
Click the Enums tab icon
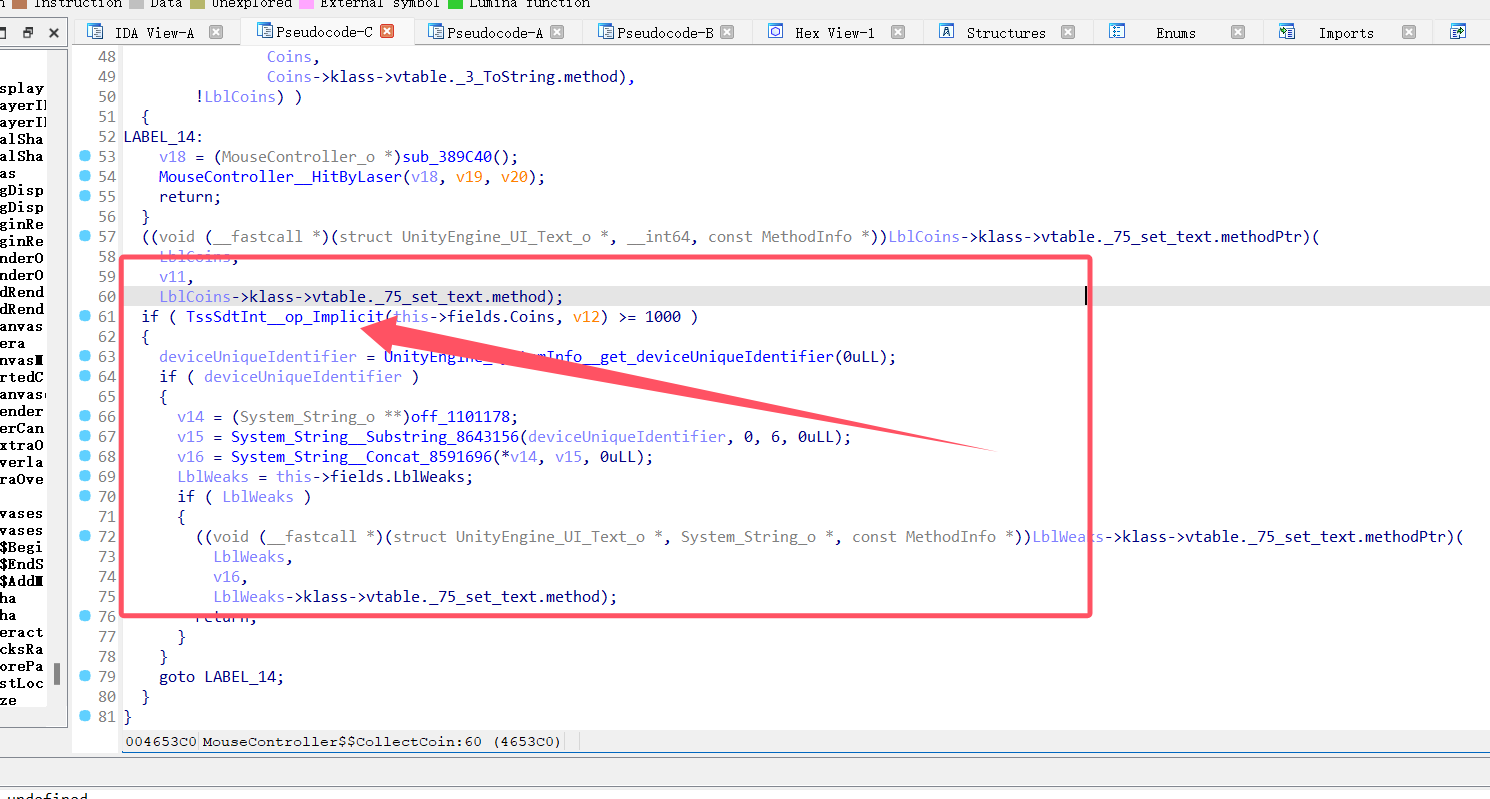coord(1117,32)
